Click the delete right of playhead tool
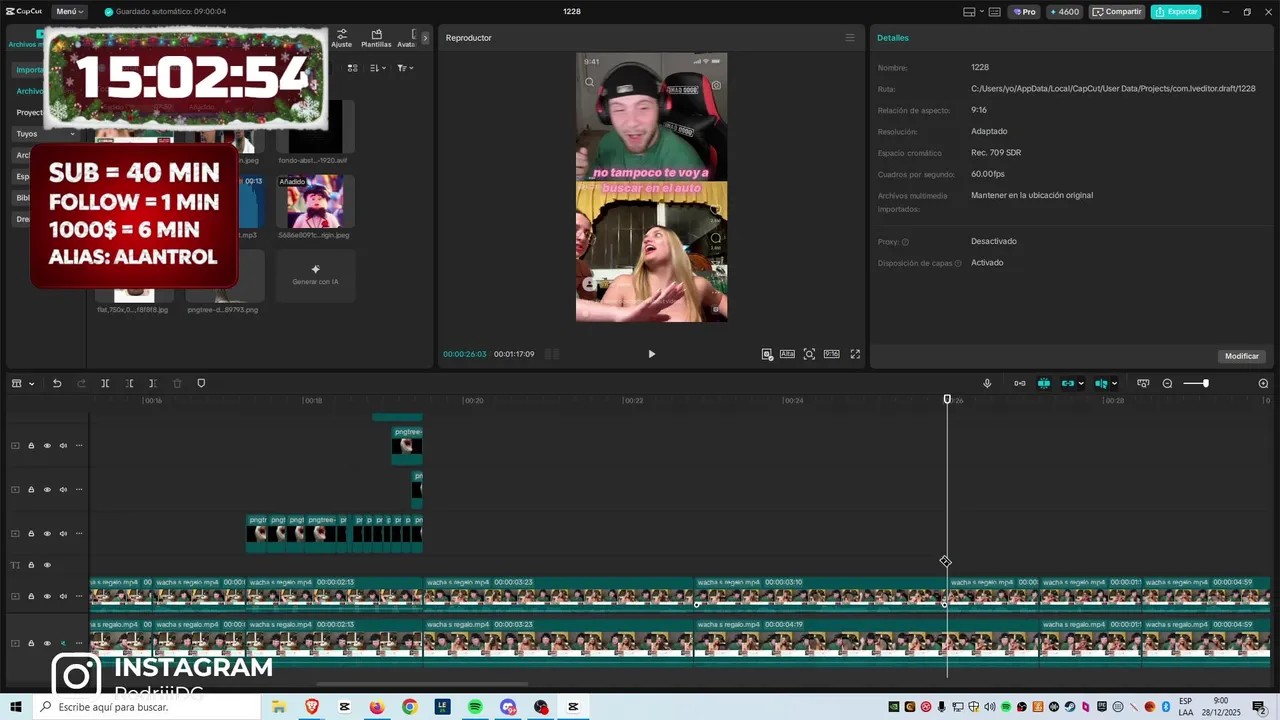Screen dimensions: 1280x720 (152, 383)
